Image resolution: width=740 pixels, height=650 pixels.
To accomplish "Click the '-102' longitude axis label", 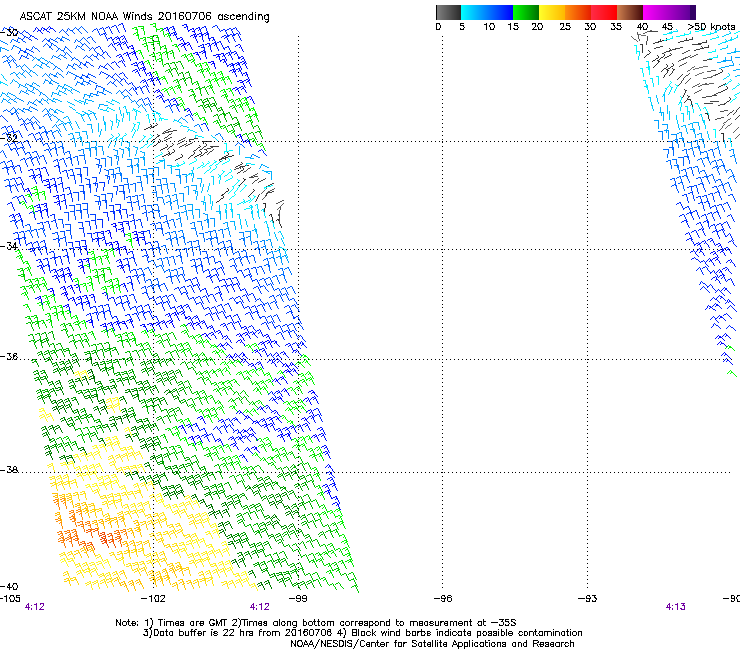I will 153,599.
